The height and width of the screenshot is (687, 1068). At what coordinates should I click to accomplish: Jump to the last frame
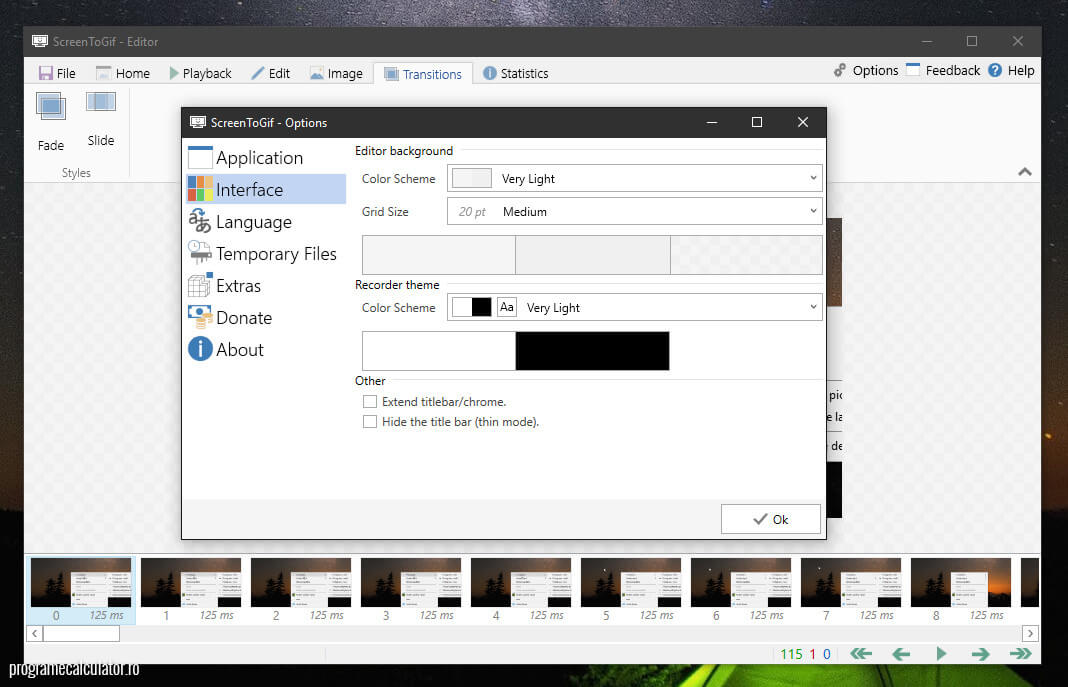[x=1020, y=654]
